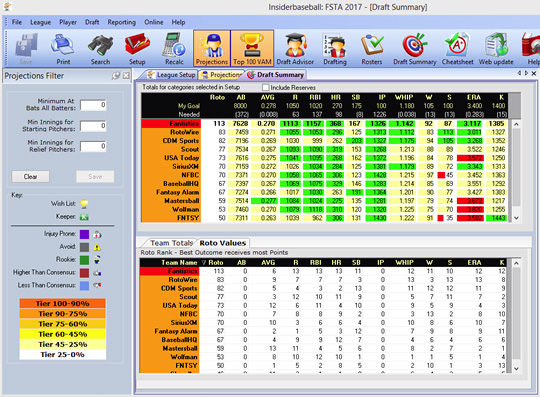The height and width of the screenshot is (397, 540).
Task: Select FNTSY row in Roto Values table
Action: coord(324,365)
